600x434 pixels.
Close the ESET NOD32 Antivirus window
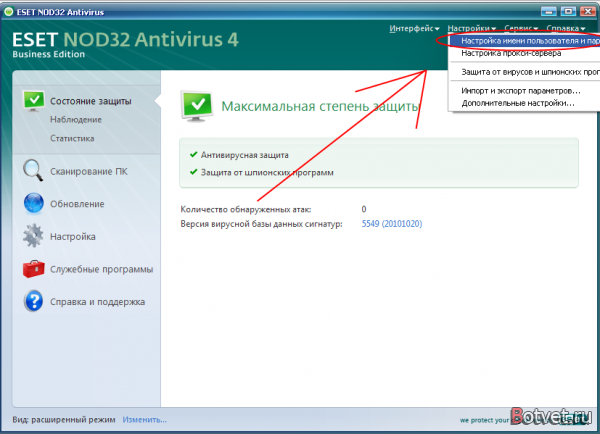click(588, 11)
